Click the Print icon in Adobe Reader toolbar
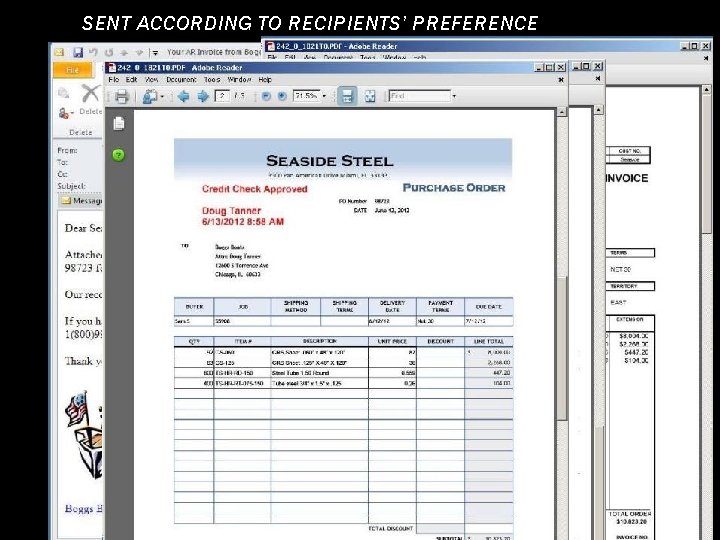 click(x=122, y=96)
